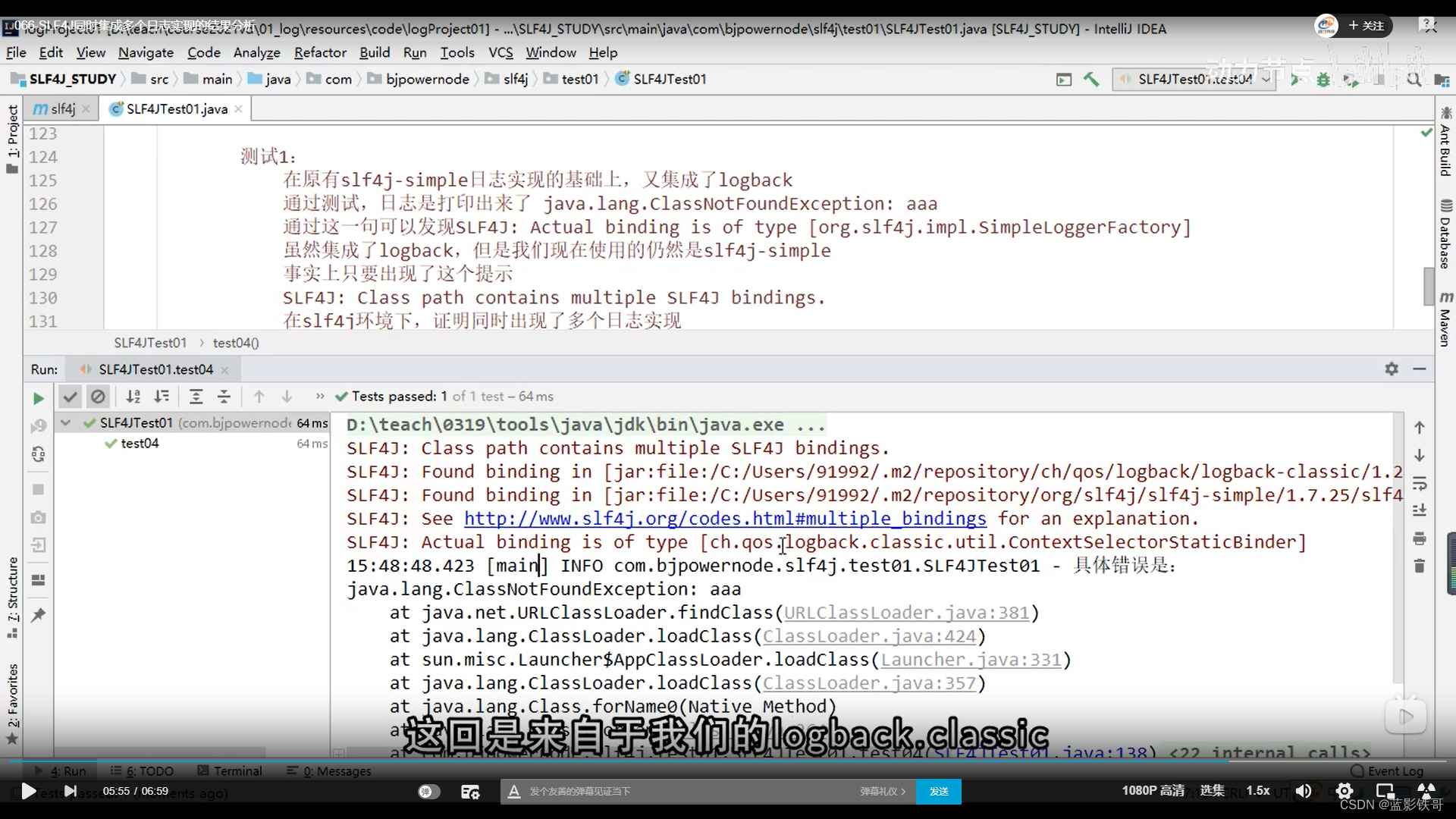Skip to the next video
Screen dimensions: 1456x819
[71, 791]
